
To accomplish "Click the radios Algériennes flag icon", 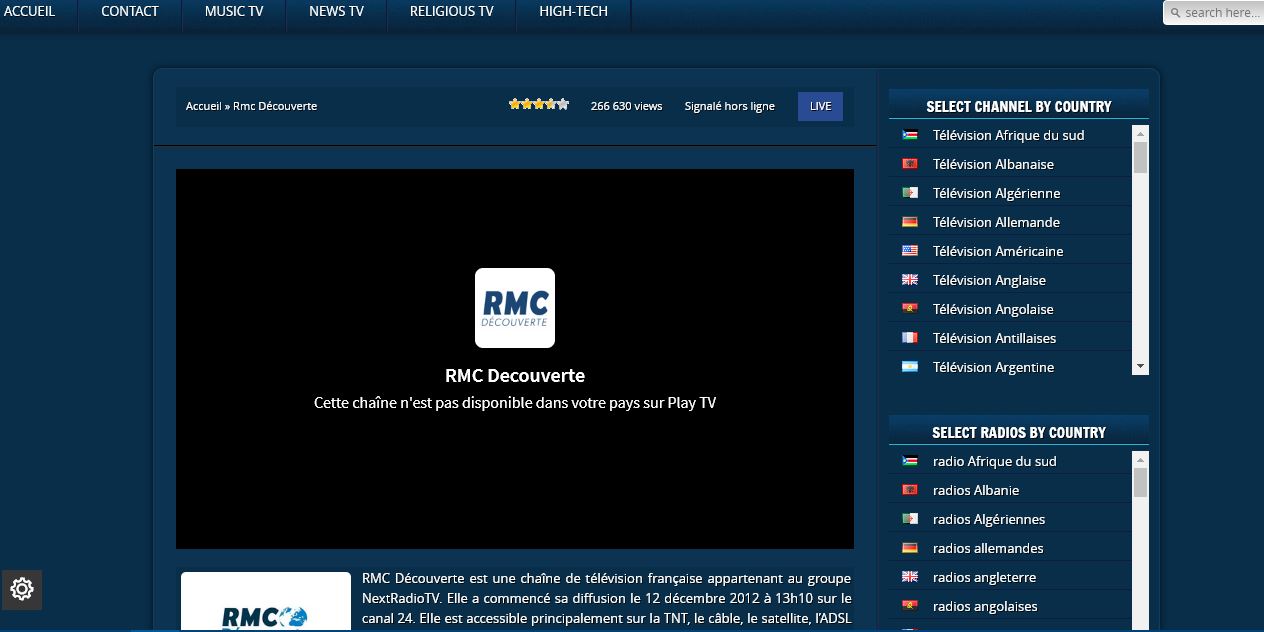I will coord(910,519).
